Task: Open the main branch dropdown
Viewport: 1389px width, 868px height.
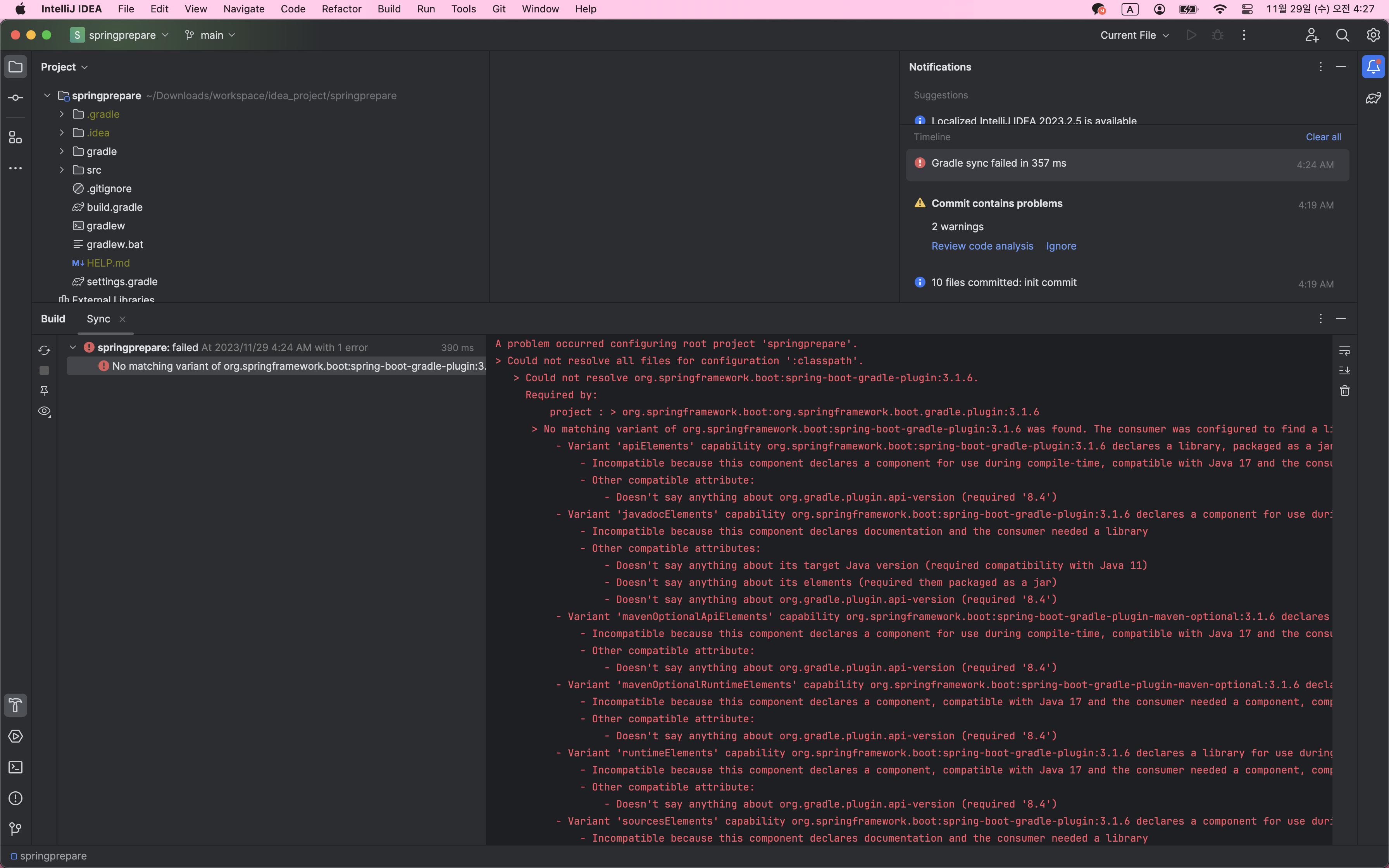Action: tap(210, 35)
